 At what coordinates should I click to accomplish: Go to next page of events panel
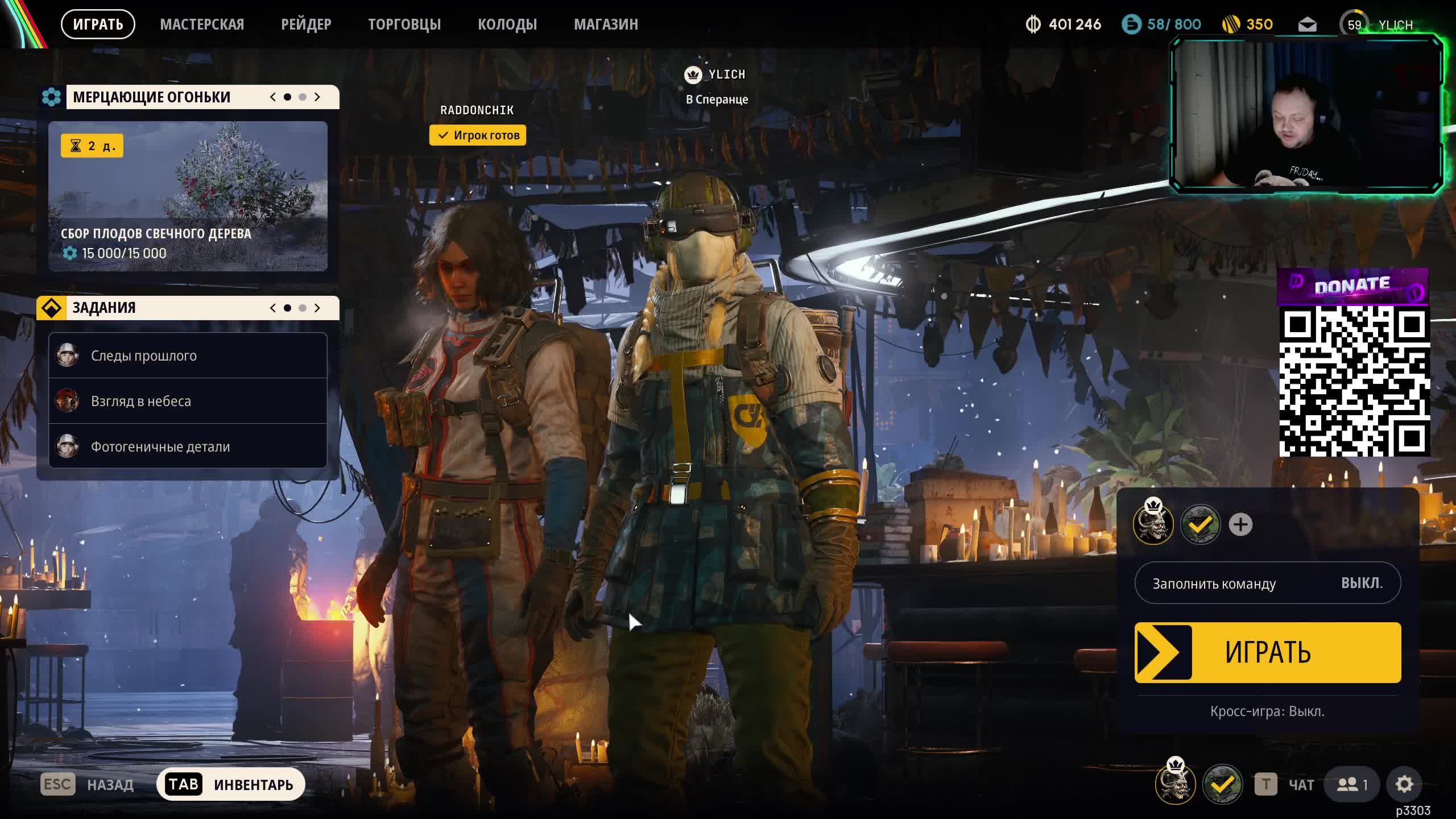click(317, 97)
